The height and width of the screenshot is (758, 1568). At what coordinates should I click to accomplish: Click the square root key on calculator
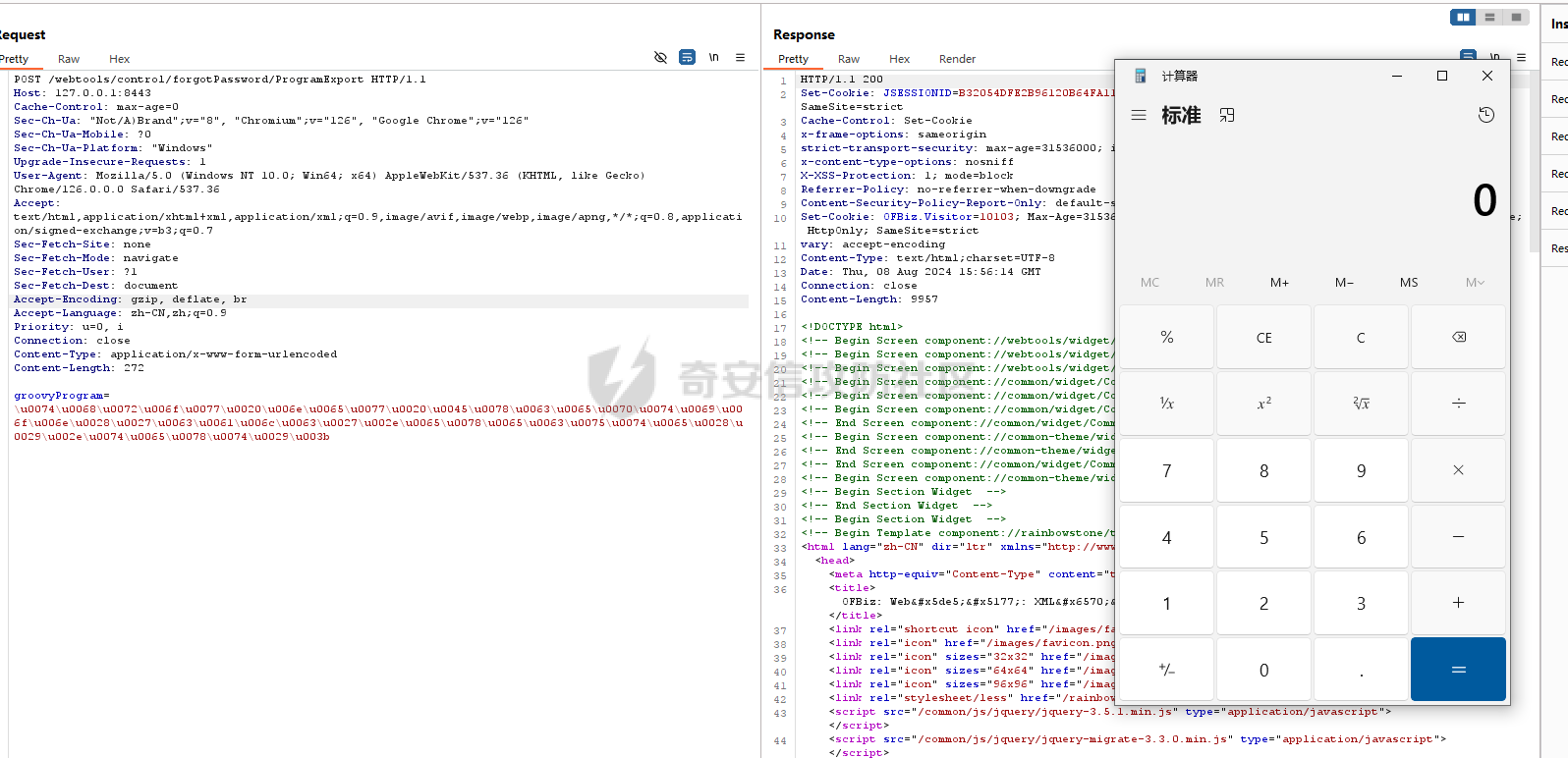tap(1361, 404)
